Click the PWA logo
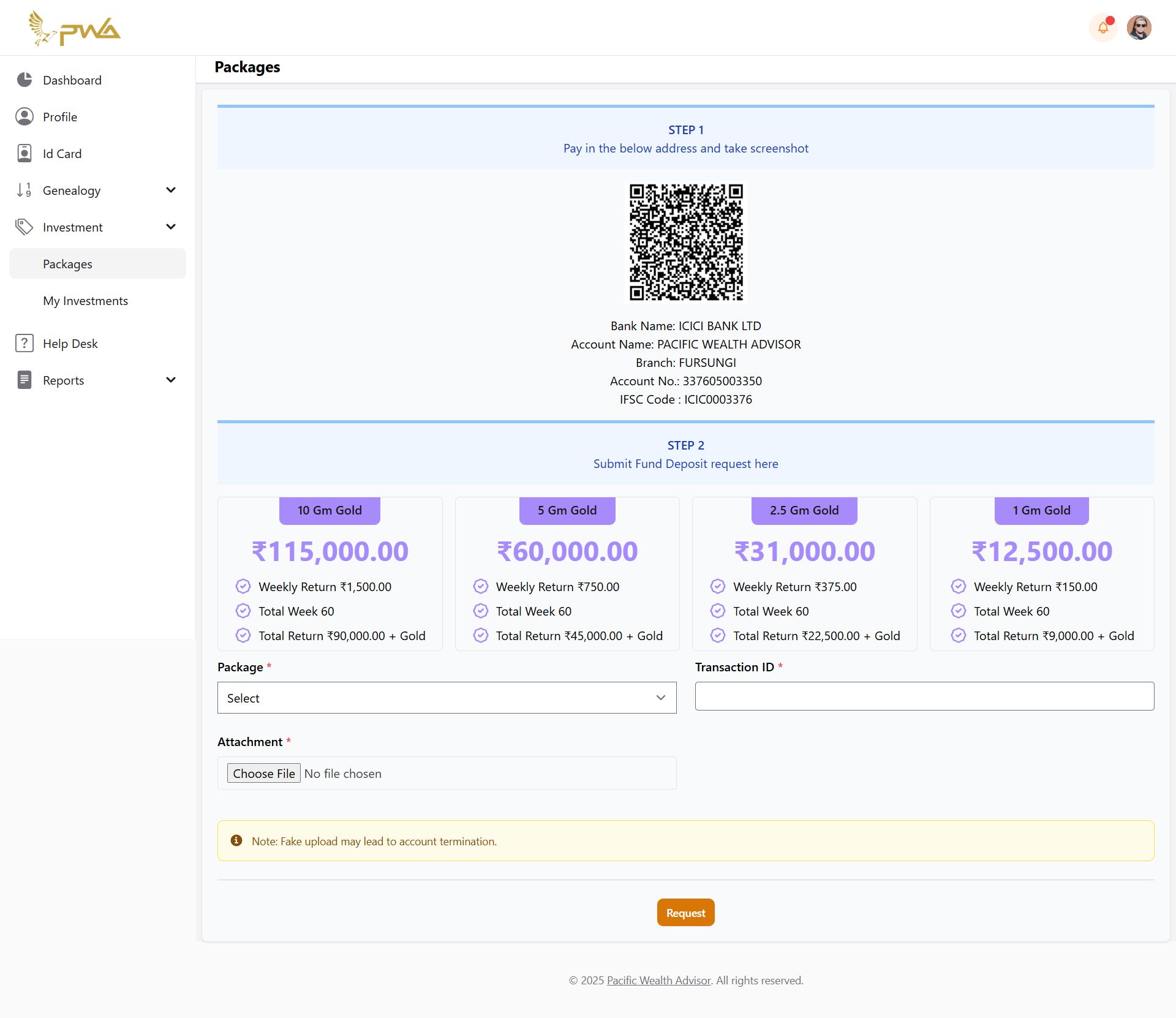This screenshot has width=1176, height=1018. click(x=75, y=28)
